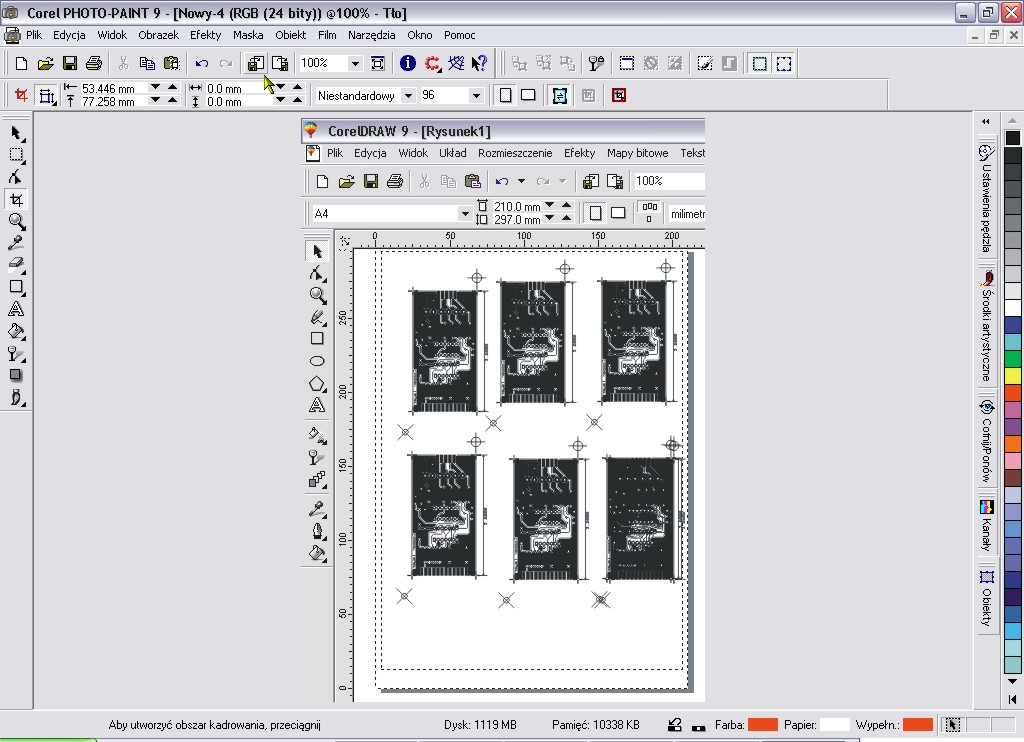
Task: Select the Crop tool in PHOTO-PAINT toolbox
Action: click(16, 199)
